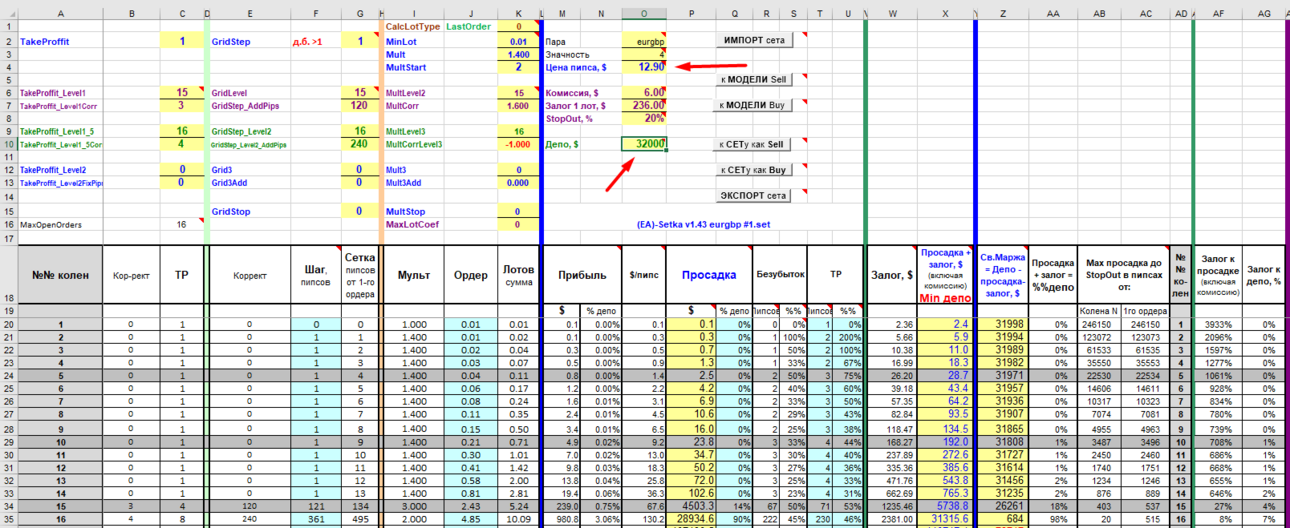Click the к МОДЕЛИ Buy button
This screenshot has height=528, width=1290.
point(755,105)
